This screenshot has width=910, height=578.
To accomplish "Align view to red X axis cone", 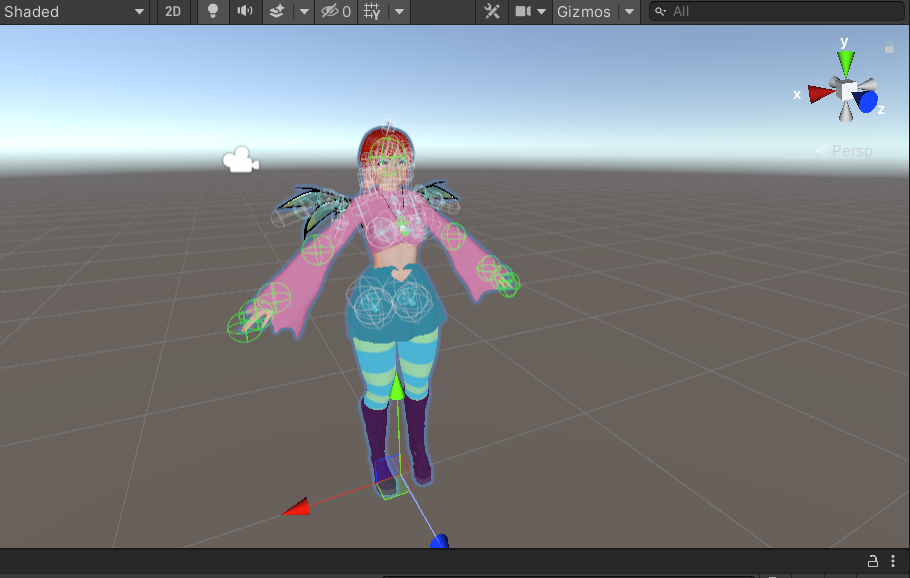I will pos(821,94).
